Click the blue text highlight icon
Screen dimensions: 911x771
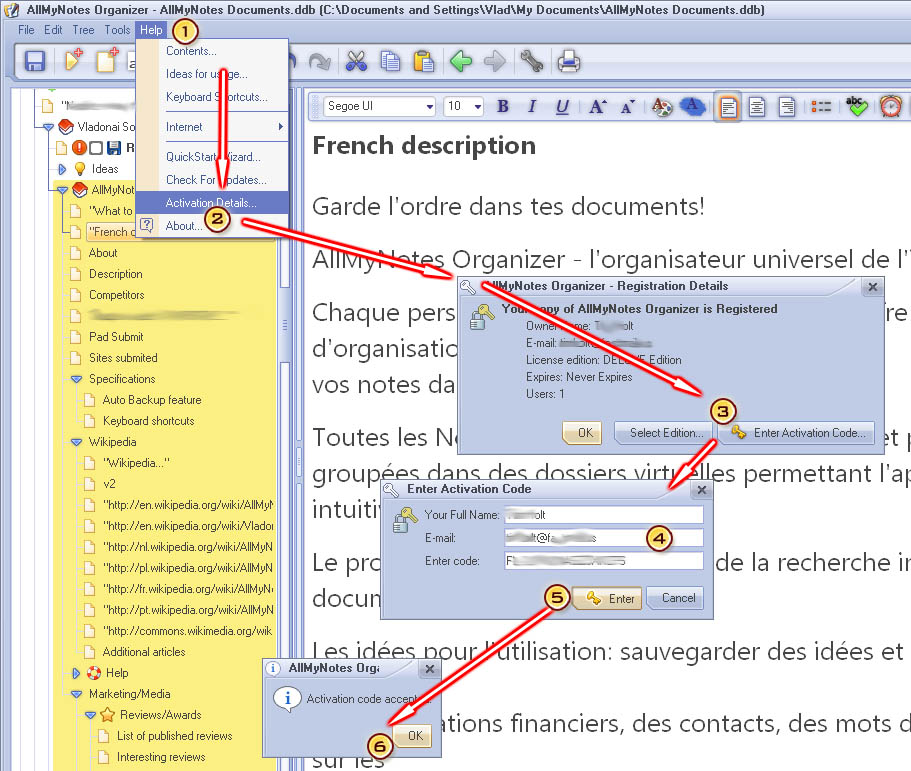pos(692,106)
